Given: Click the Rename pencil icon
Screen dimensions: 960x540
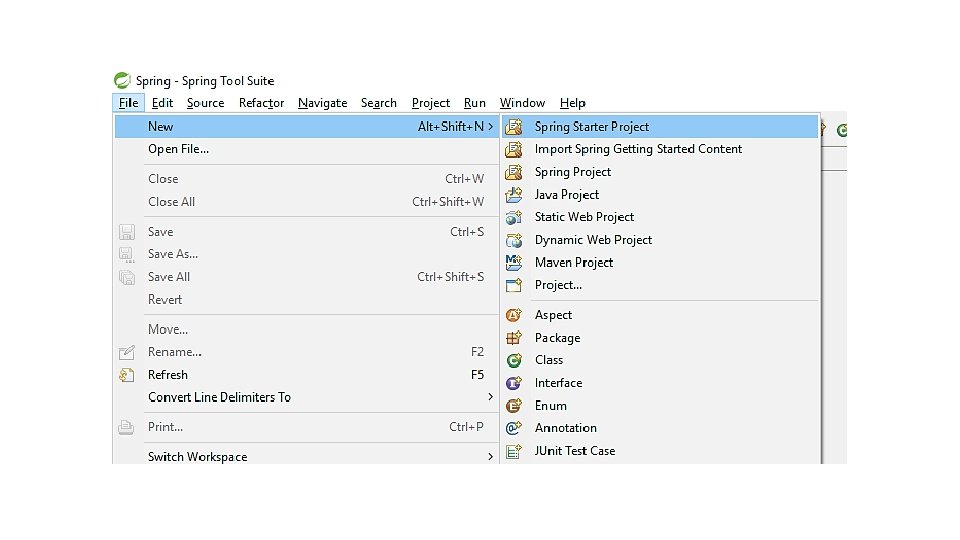Looking at the screenshot, I should click(127, 352).
